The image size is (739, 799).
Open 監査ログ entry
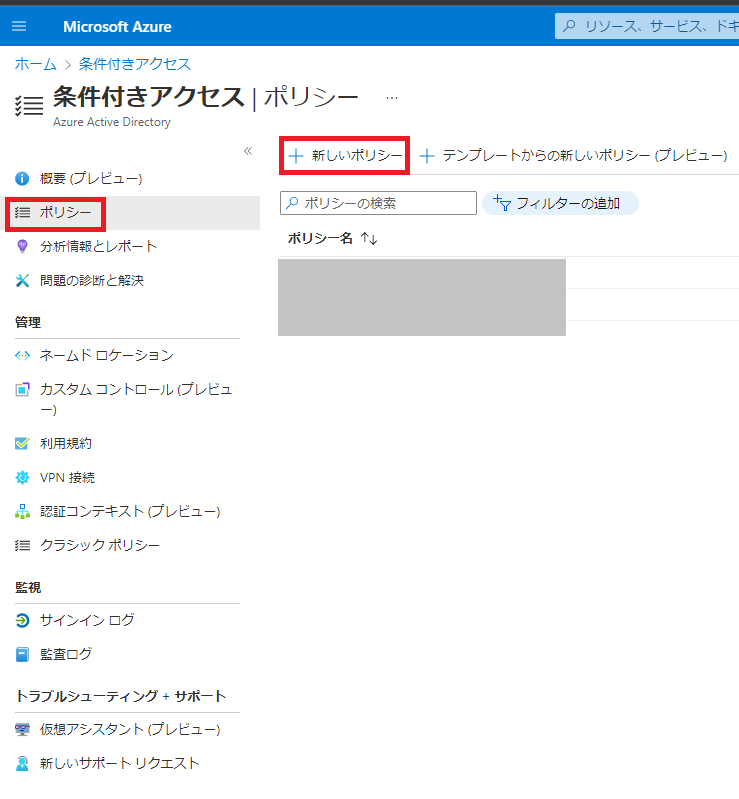point(66,654)
